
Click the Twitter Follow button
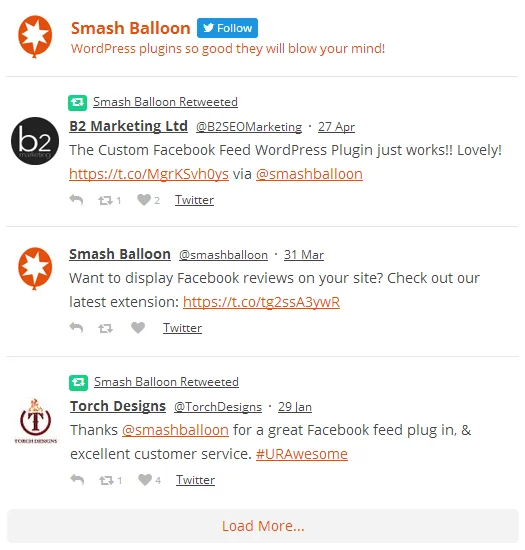(227, 28)
